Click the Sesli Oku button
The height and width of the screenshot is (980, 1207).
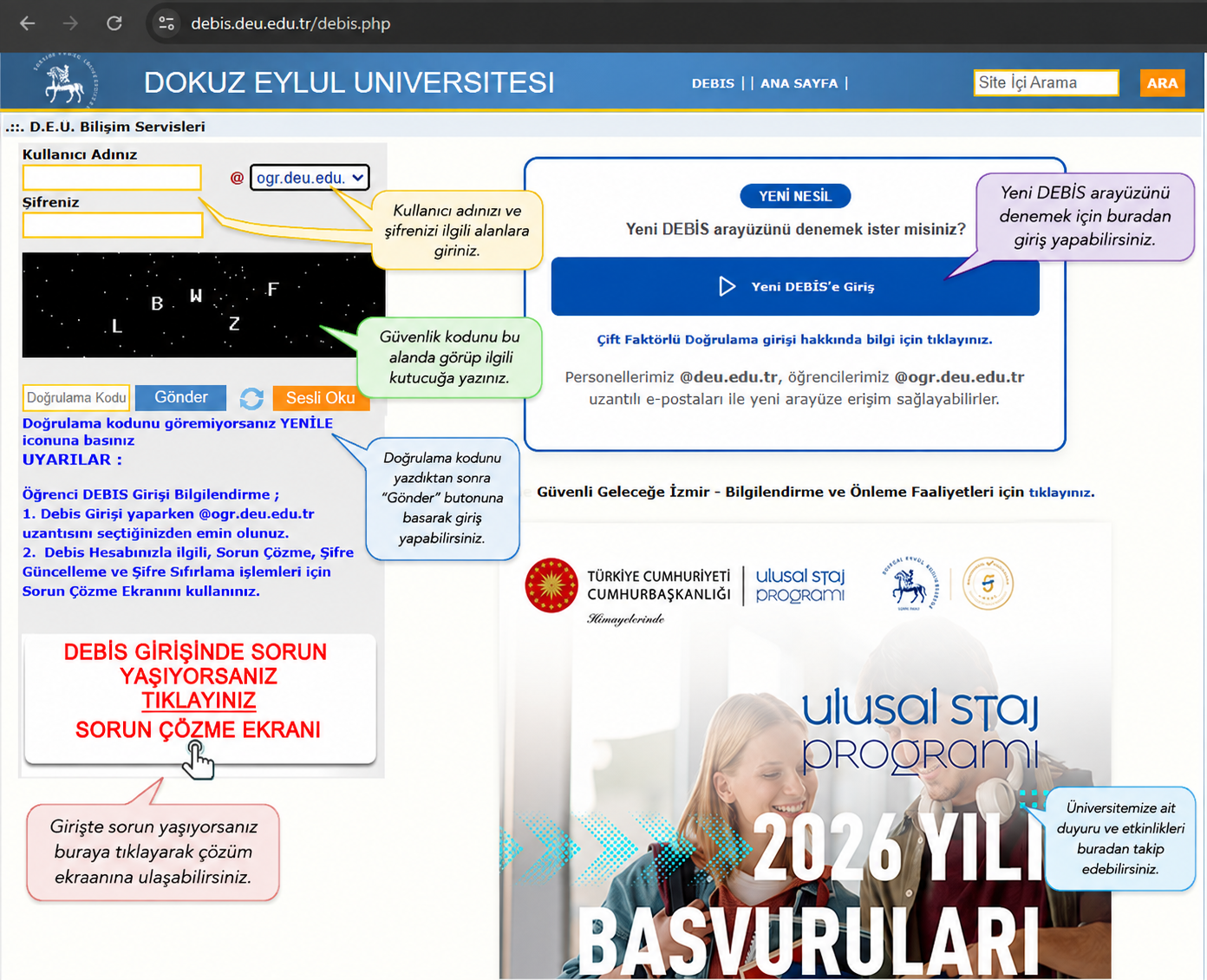pos(321,397)
